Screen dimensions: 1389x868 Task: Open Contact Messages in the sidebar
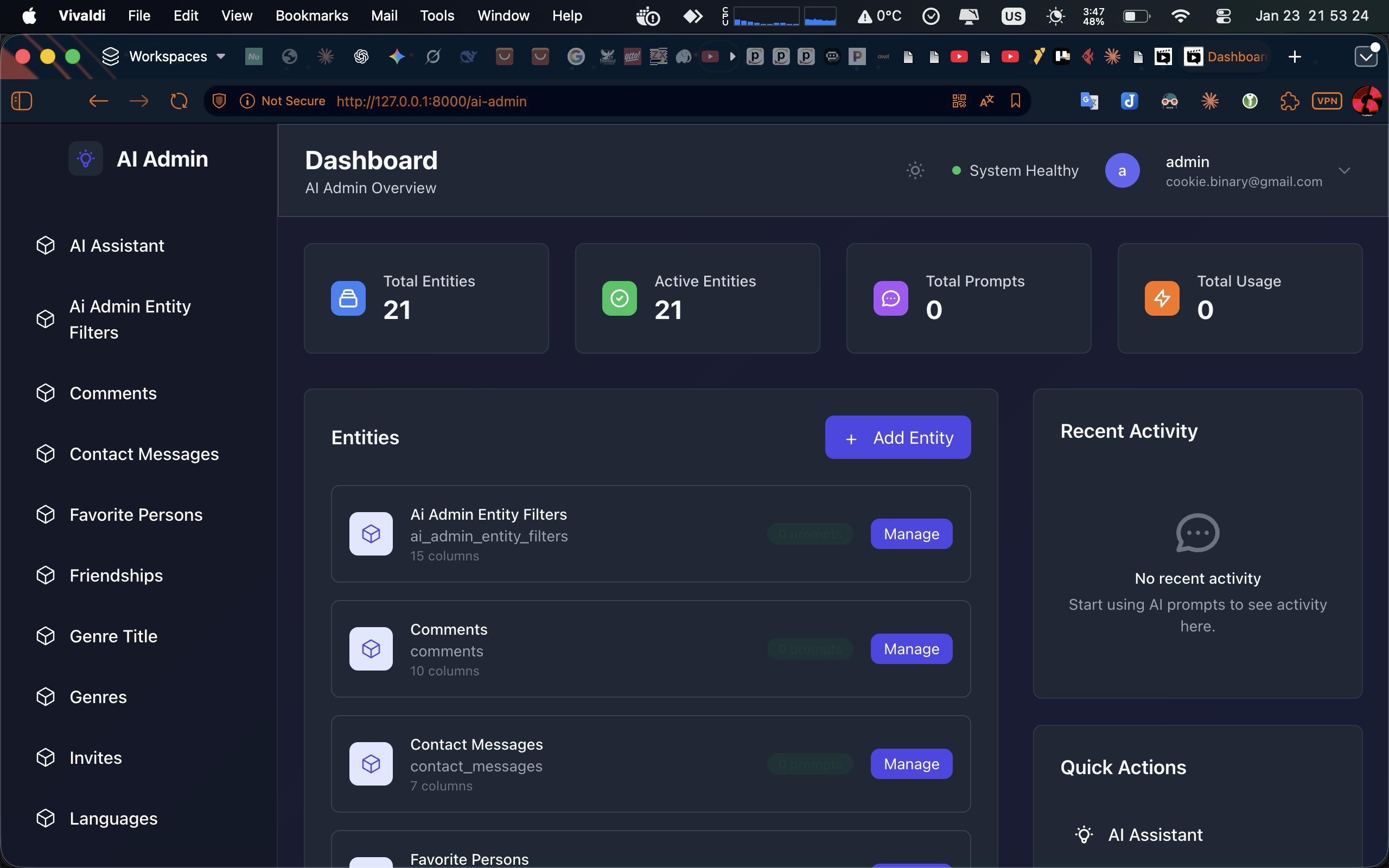144,454
